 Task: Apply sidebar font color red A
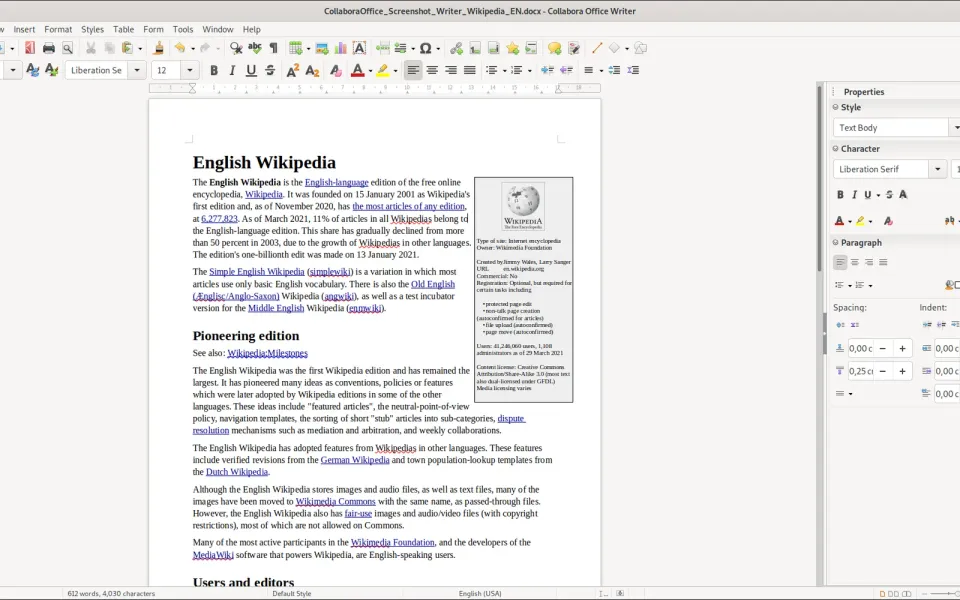point(839,220)
